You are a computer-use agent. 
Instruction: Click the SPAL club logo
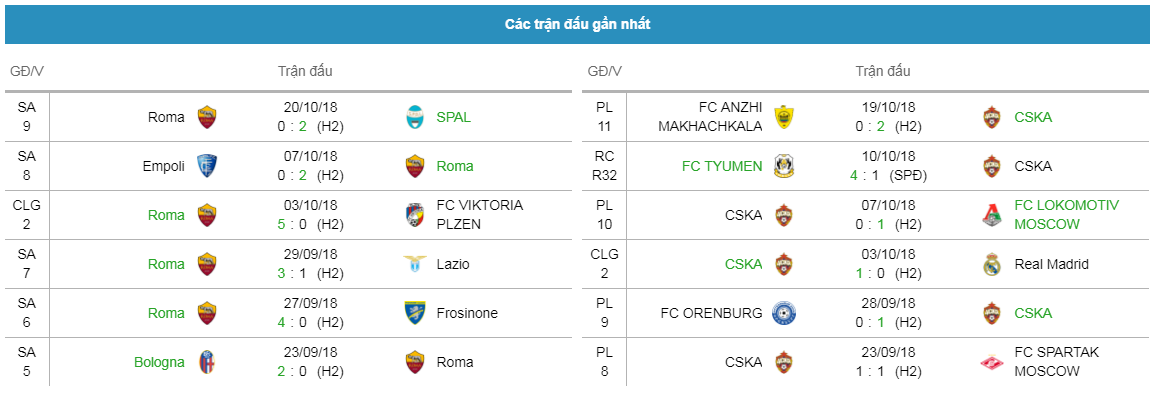[416, 117]
